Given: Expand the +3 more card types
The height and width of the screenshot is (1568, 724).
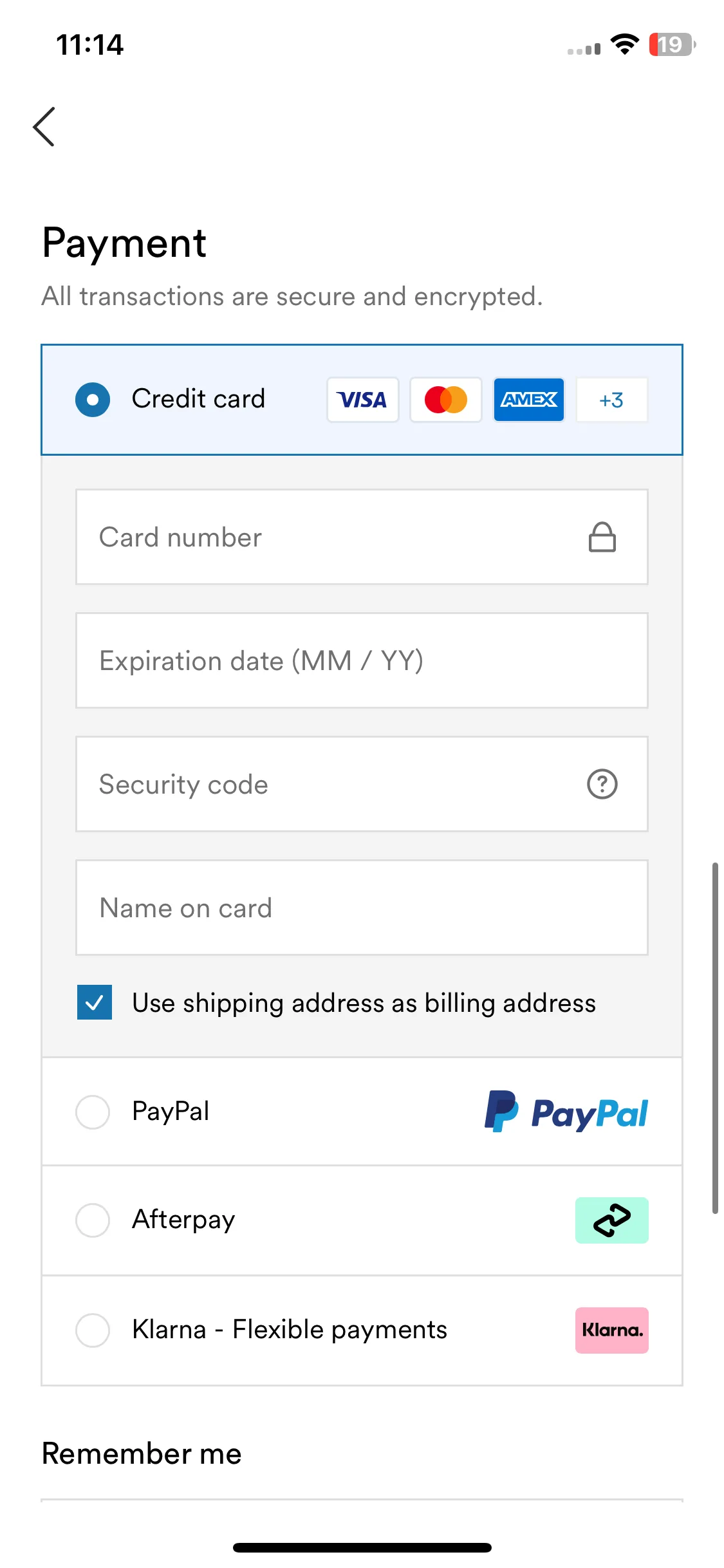Looking at the screenshot, I should coord(612,400).
